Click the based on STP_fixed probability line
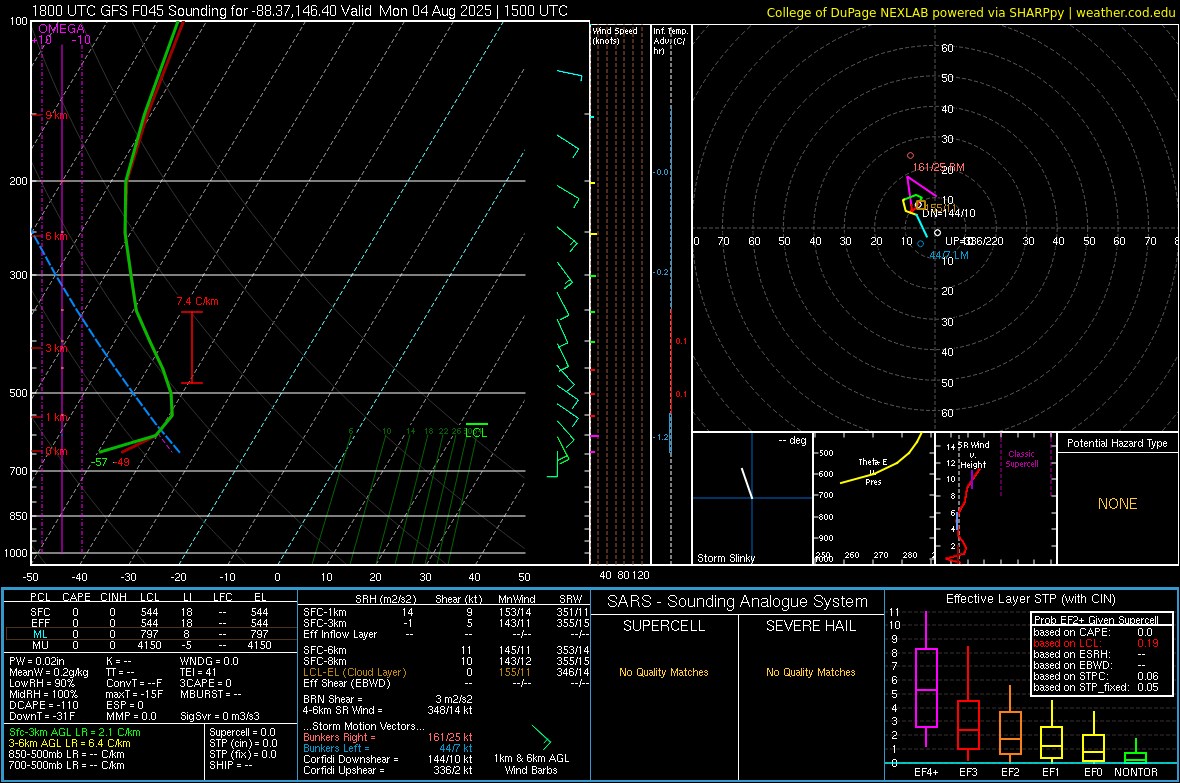Screen dimensions: 1180x783 click(x=1096, y=687)
